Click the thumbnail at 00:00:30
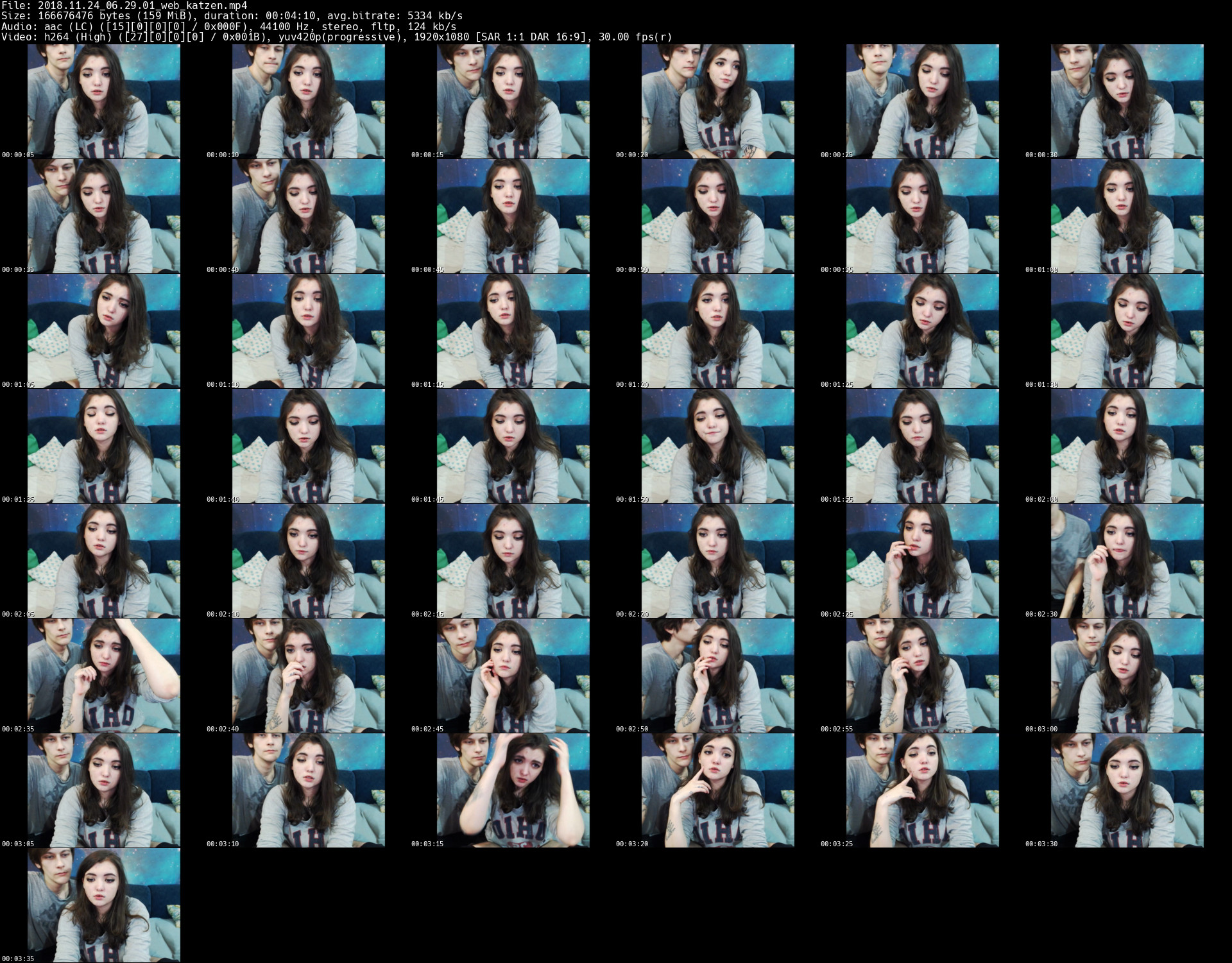This screenshot has height=963, width=1232. [1127, 101]
